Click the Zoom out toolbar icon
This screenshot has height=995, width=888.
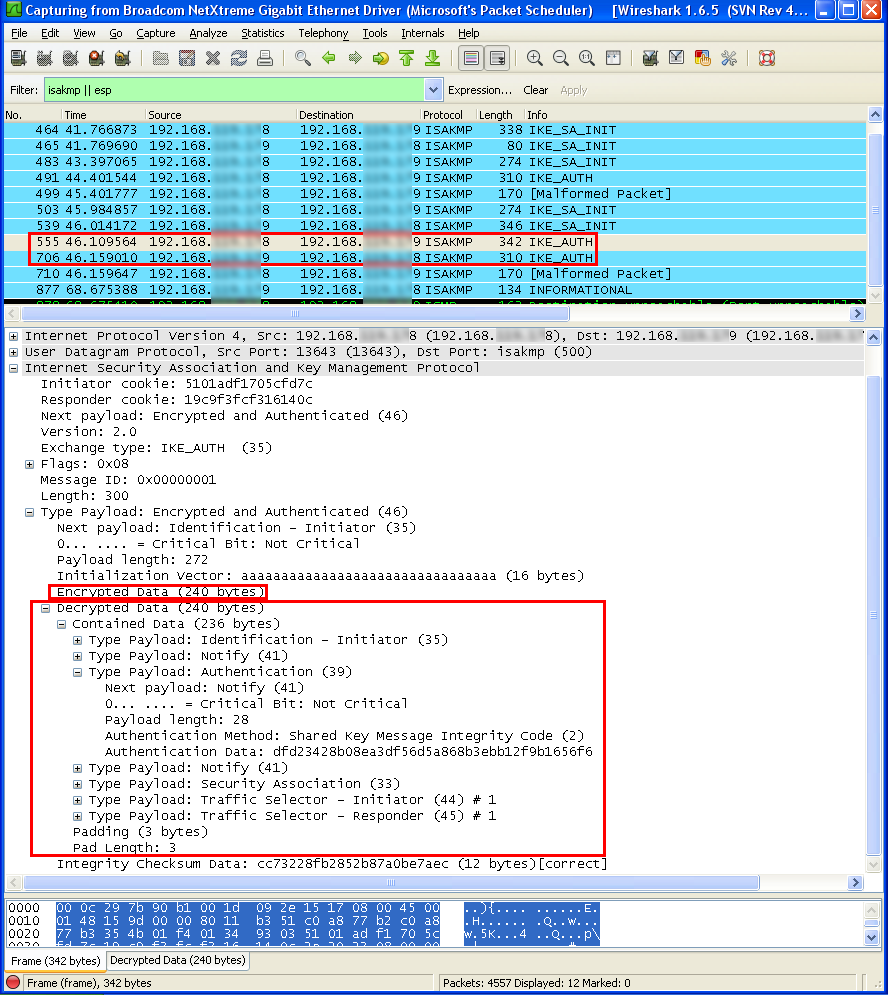(560, 58)
